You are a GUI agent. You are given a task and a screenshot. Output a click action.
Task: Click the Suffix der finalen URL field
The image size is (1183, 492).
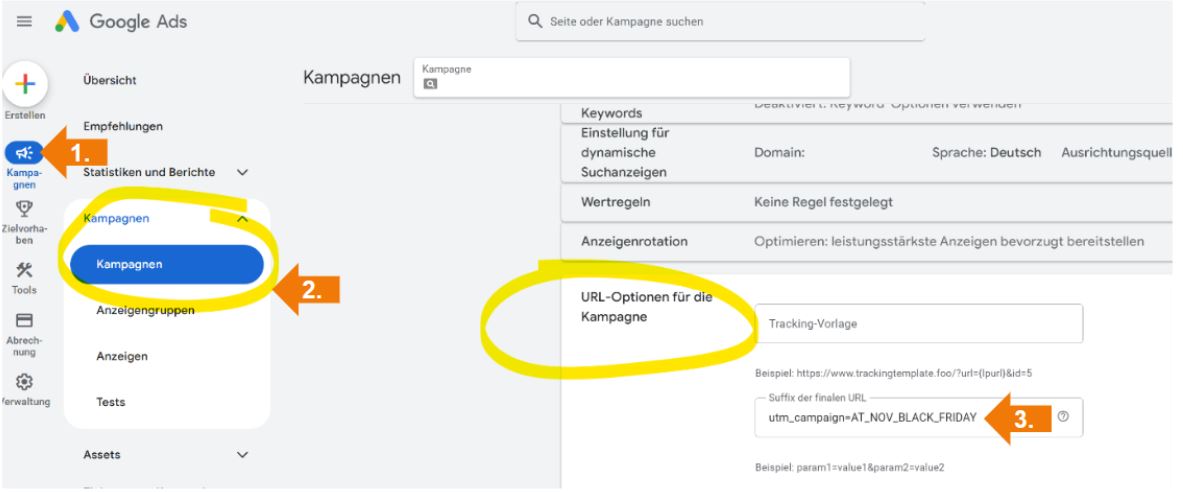(x=918, y=417)
